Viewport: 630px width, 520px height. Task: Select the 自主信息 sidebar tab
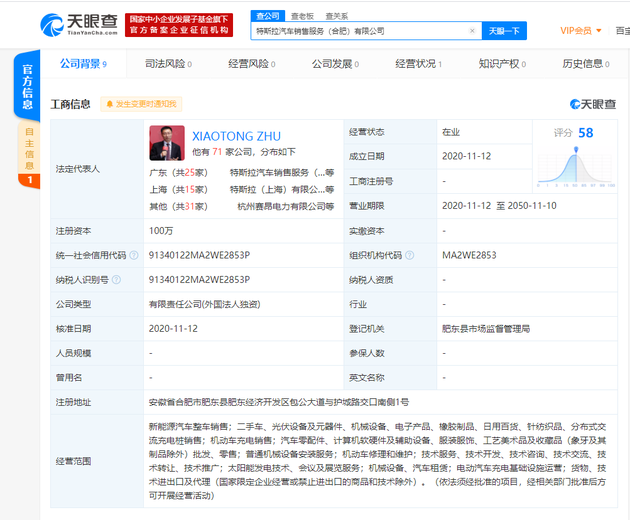tap(29, 147)
